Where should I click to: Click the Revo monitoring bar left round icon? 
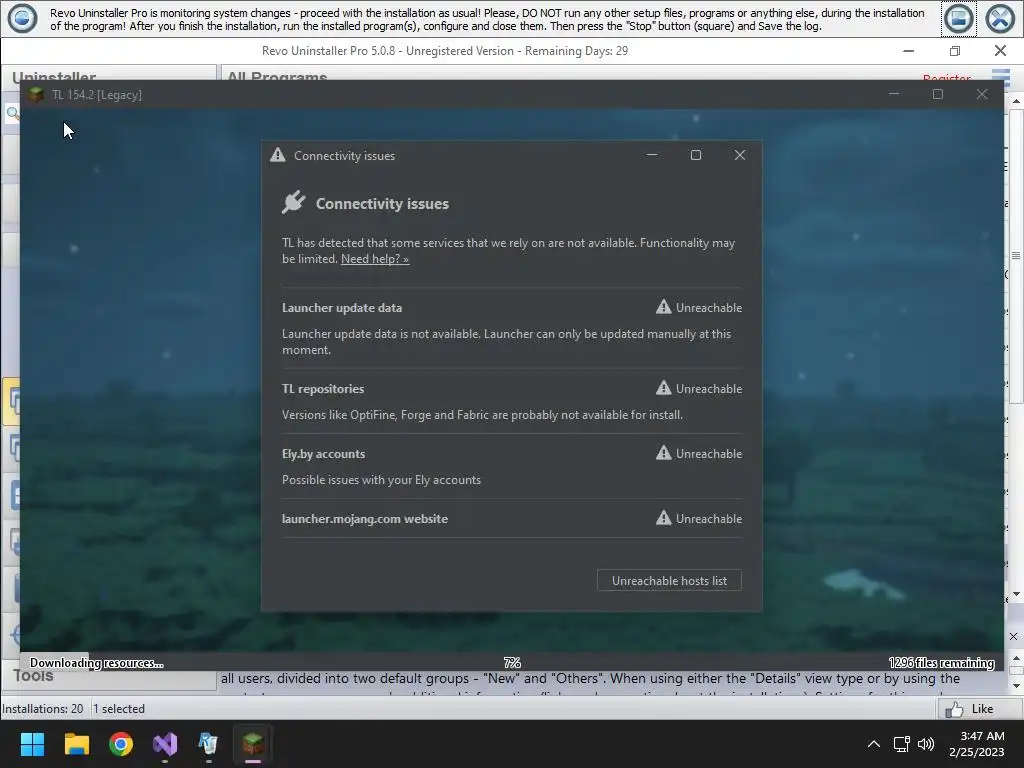click(22, 18)
